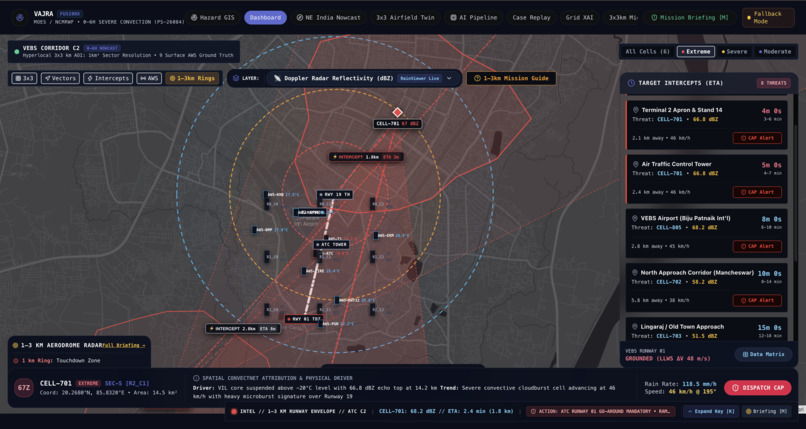Open the Case Replay tab

(x=531, y=17)
